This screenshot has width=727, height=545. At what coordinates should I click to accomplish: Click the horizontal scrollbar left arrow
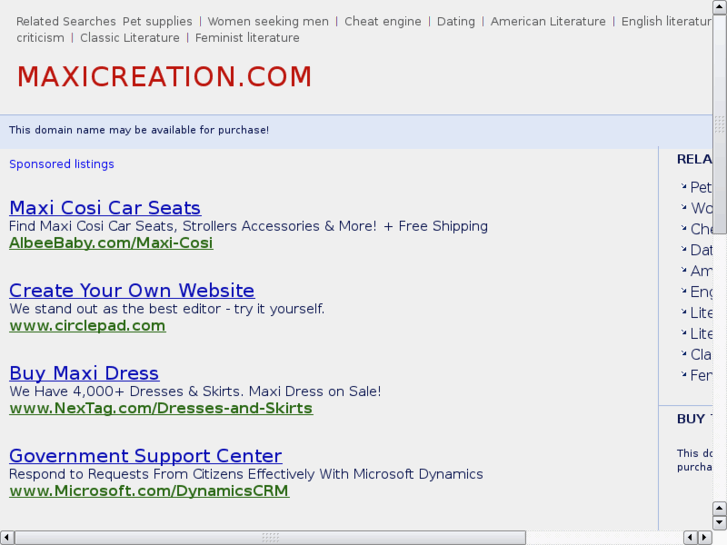(7, 538)
